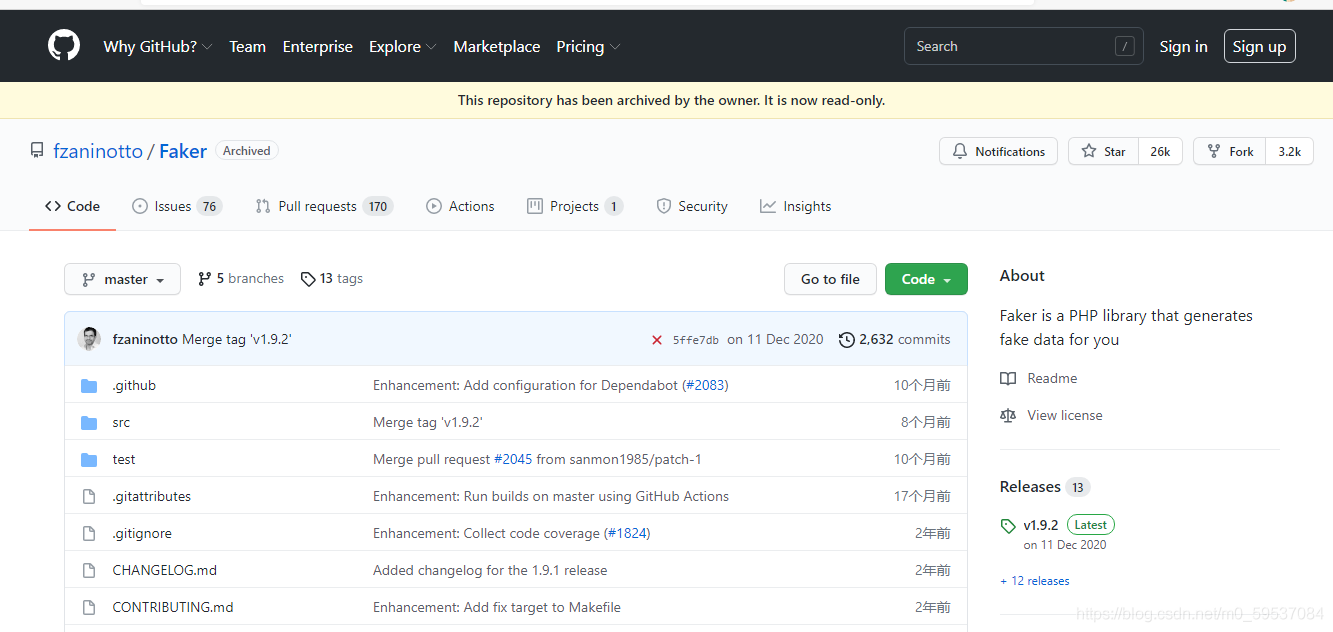Click the CHANGELOG.md file icon
The image size is (1333, 632).
point(89,571)
